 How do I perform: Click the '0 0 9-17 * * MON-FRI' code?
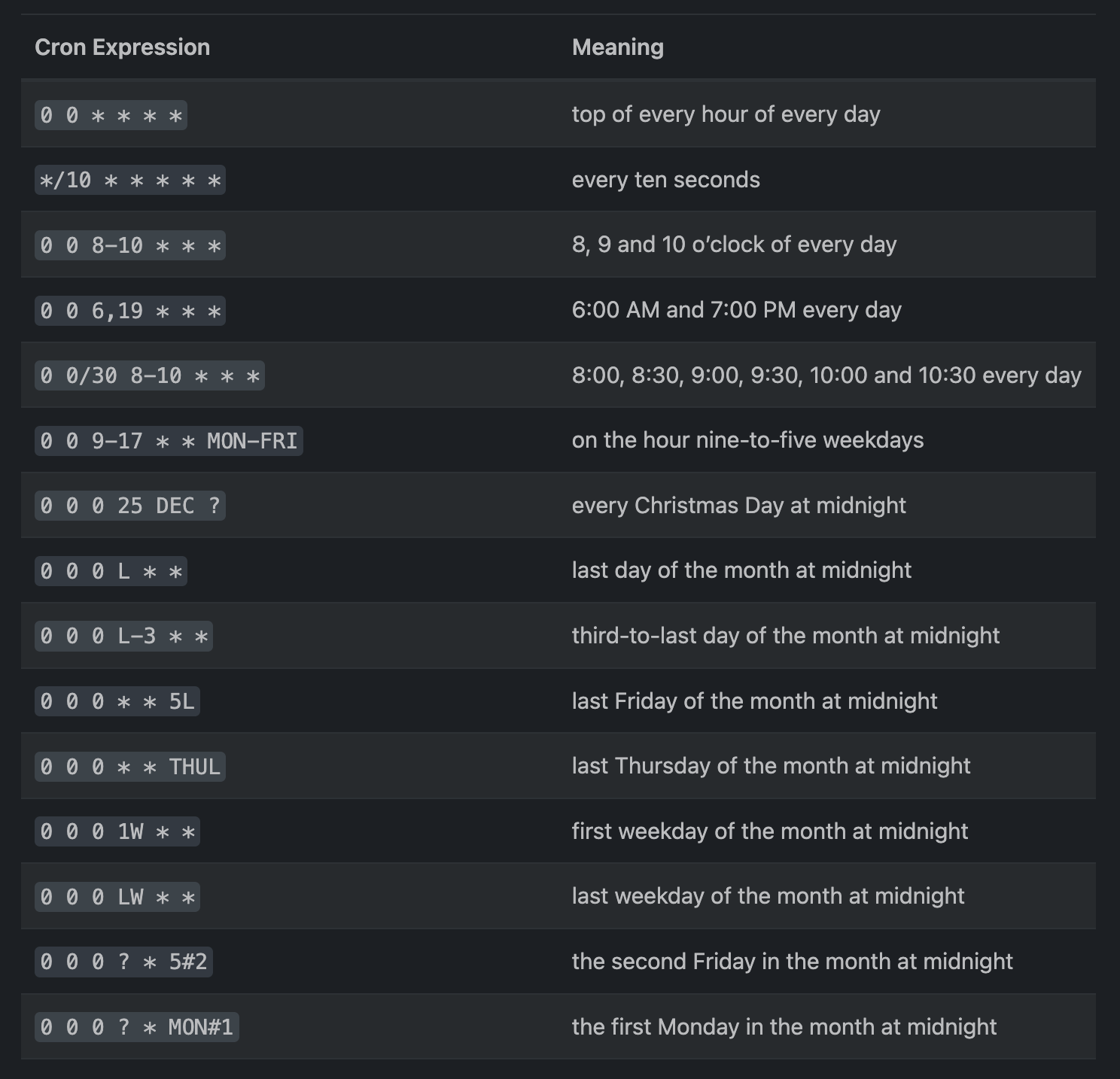(x=169, y=441)
